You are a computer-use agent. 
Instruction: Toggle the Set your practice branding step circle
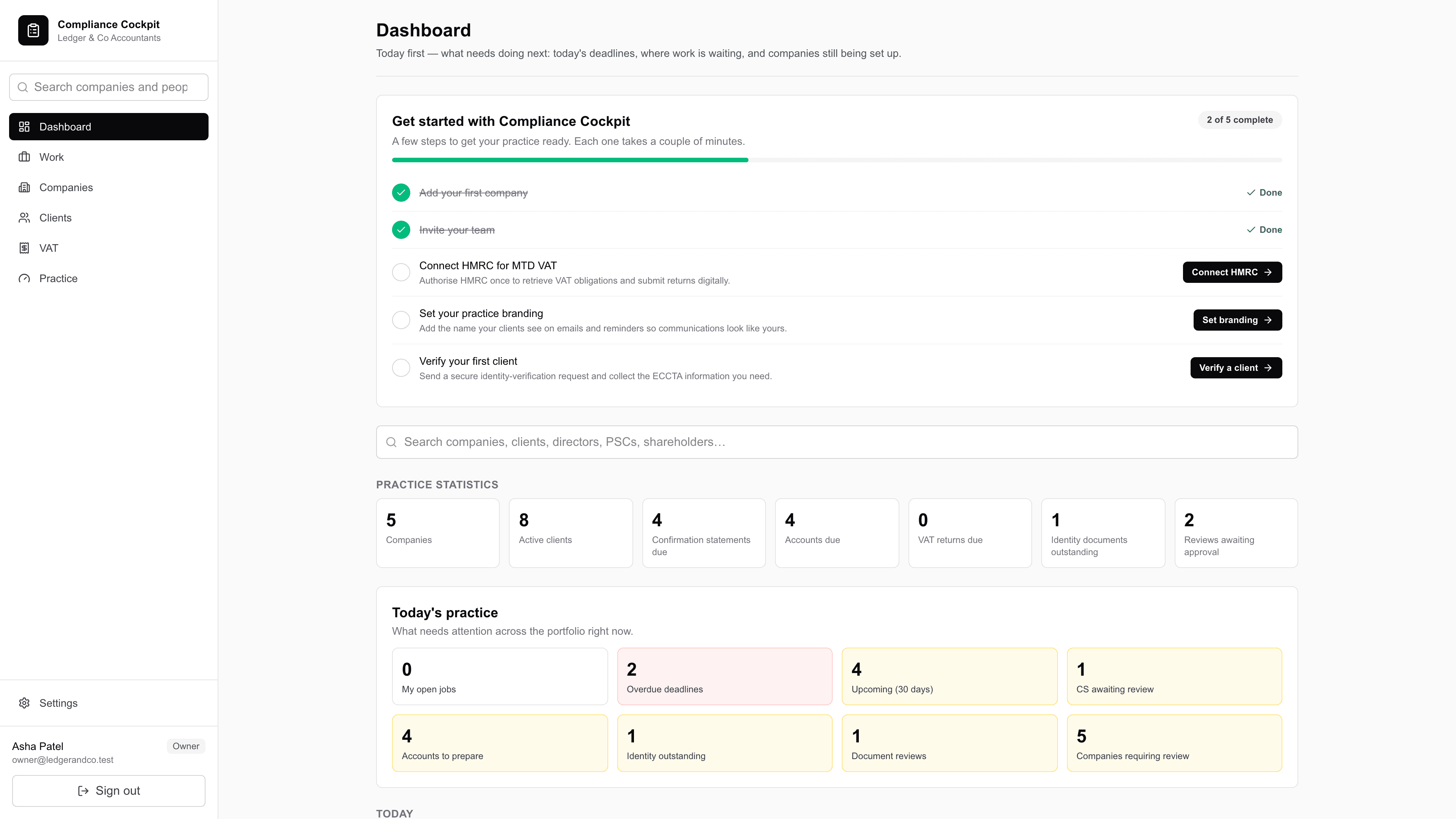pyautogui.click(x=401, y=320)
